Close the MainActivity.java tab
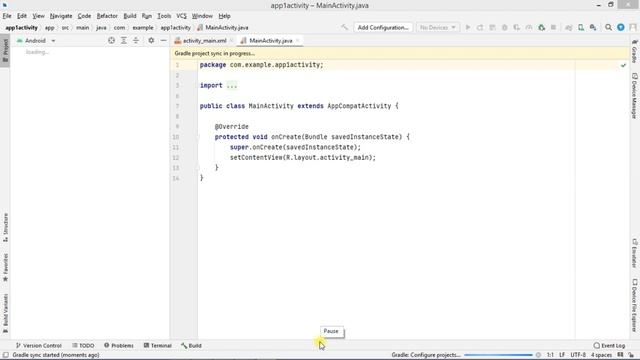Viewport: 640px width, 360px height. click(298, 40)
